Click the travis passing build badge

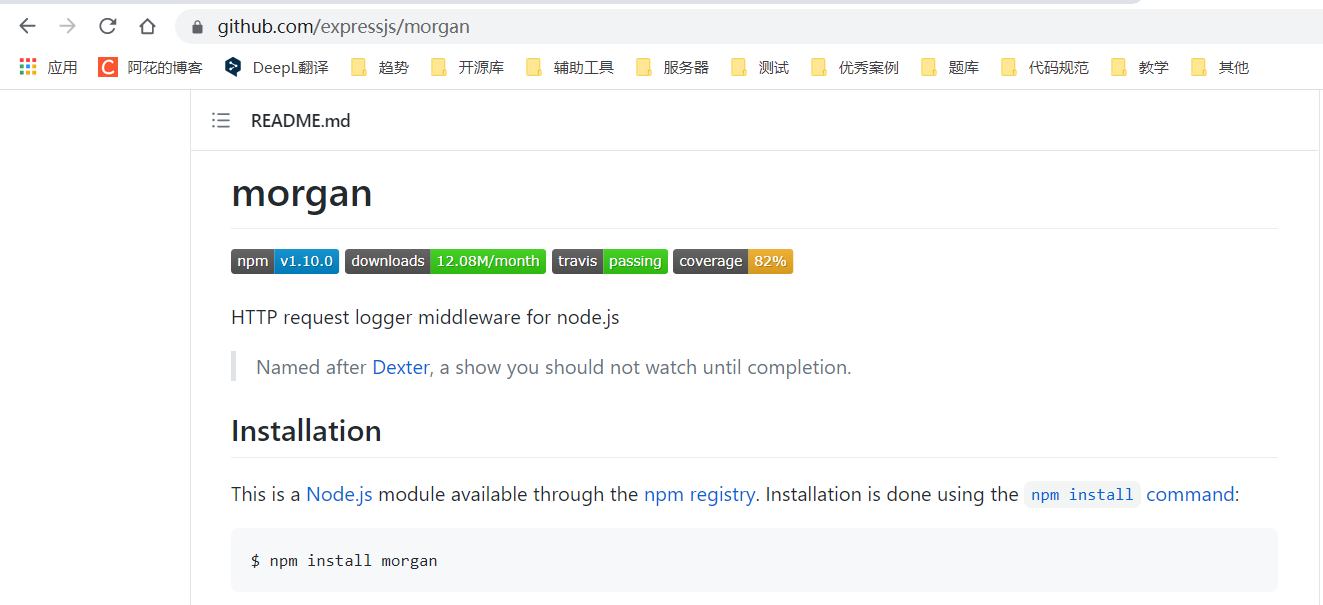[609, 261]
